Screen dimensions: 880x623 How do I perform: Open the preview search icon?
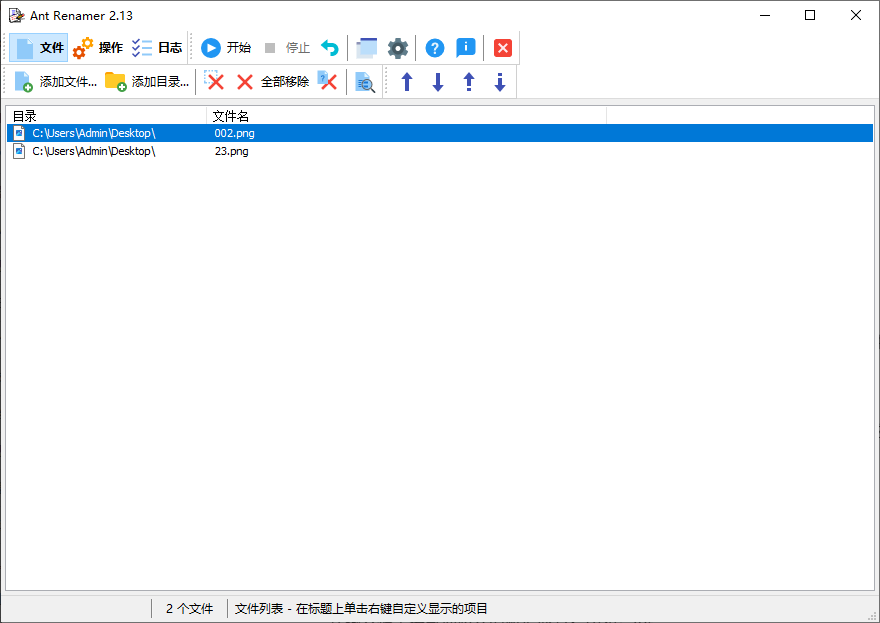(x=365, y=82)
